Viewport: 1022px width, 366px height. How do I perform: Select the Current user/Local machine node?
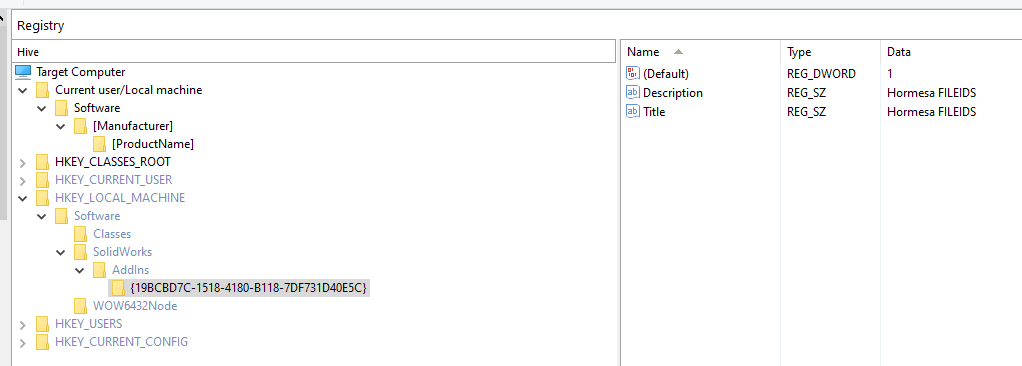point(128,90)
